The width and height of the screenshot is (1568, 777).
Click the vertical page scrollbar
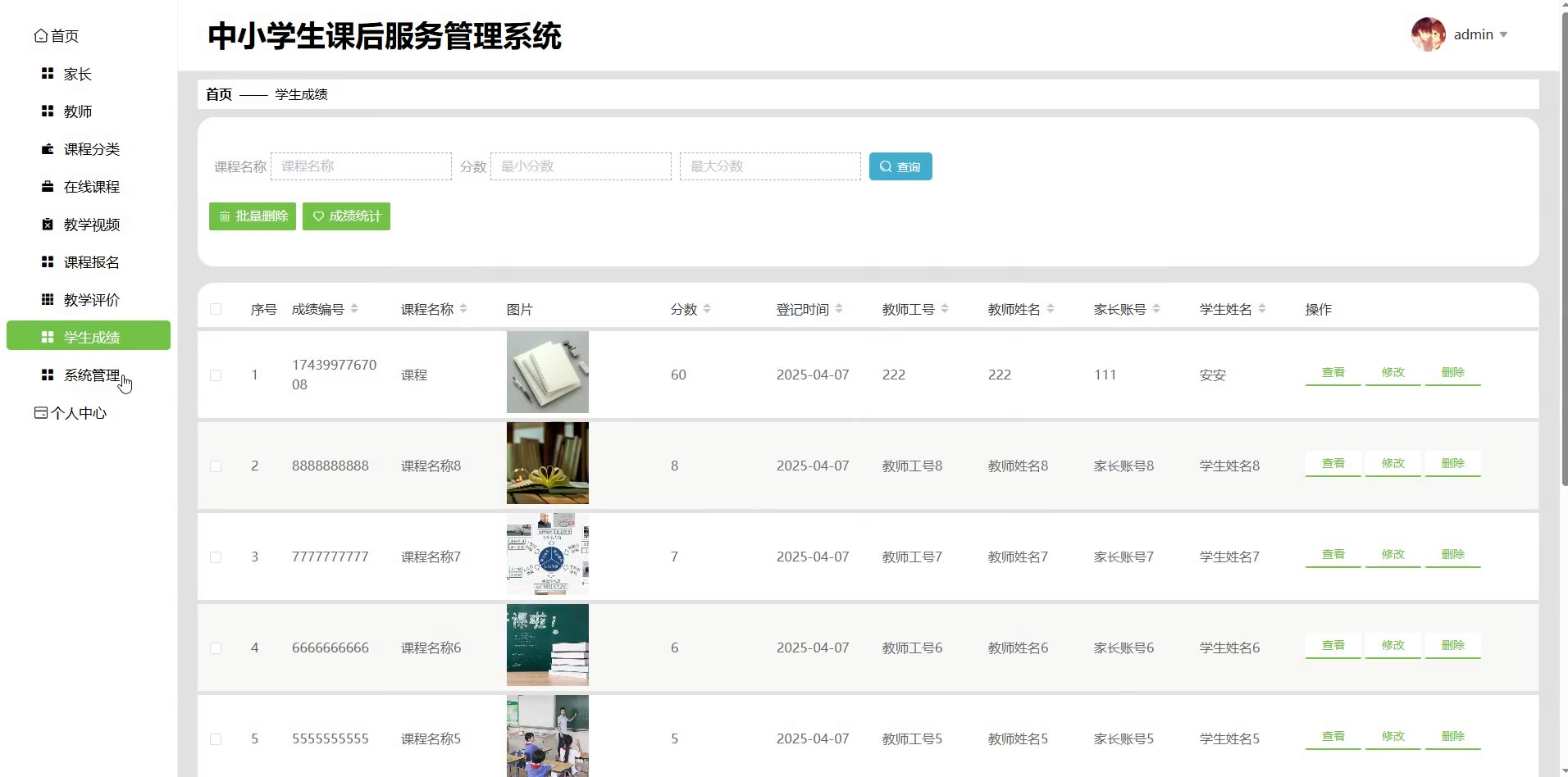(1563, 246)
